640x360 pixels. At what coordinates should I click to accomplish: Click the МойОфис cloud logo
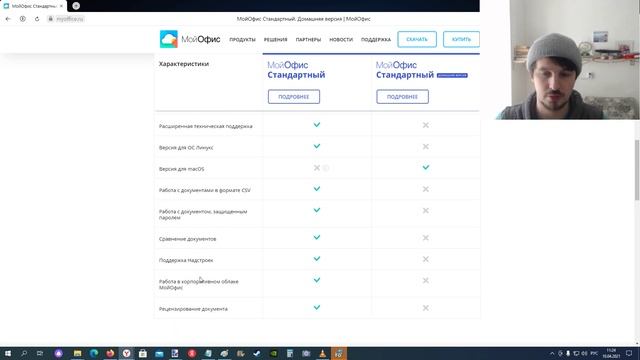[x=169, y=39]
